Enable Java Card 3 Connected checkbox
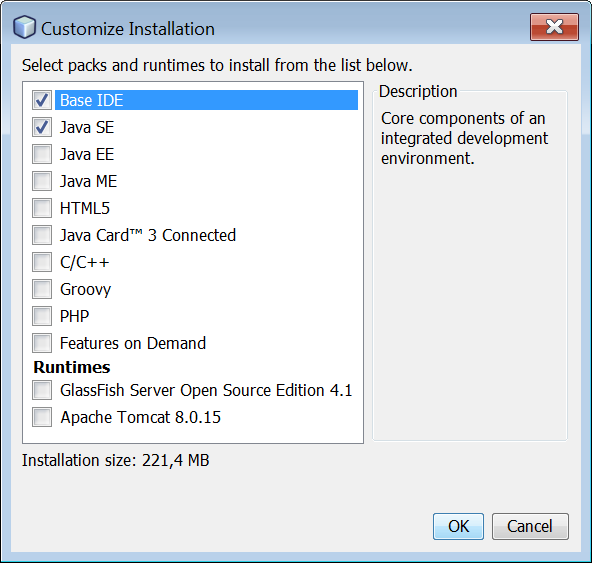This screenshot has height=563, width=592. [x=42, y=235]
